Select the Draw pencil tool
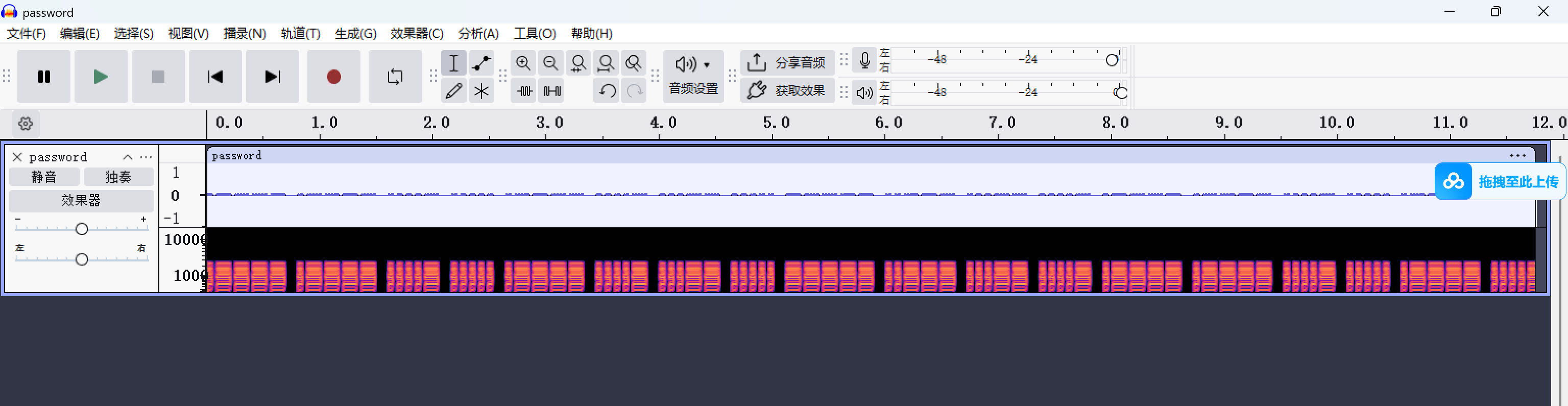Screen dimensions: 1568x406 453,91
